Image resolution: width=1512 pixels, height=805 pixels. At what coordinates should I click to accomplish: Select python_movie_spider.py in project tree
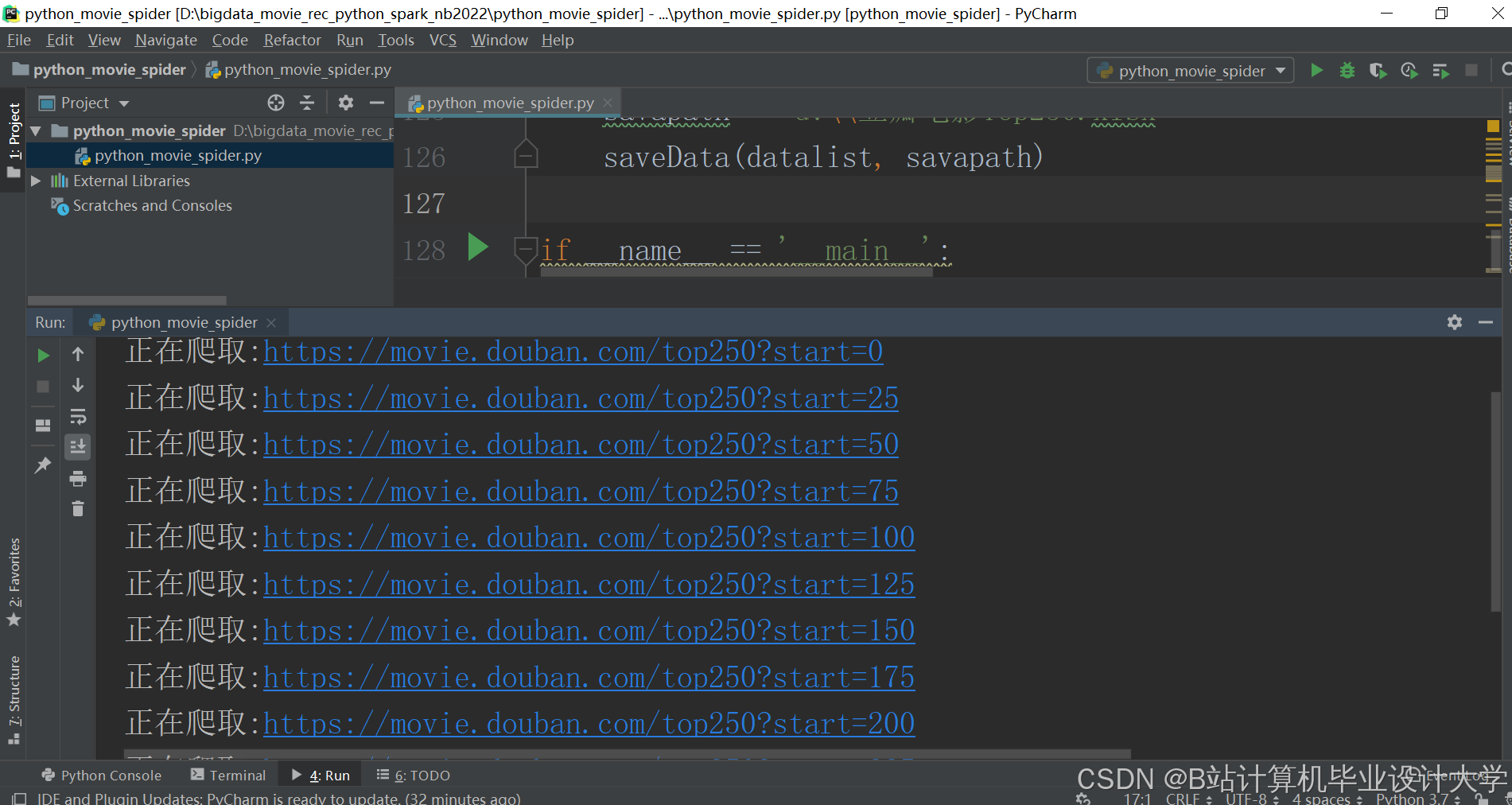click(x=210, y=155)
